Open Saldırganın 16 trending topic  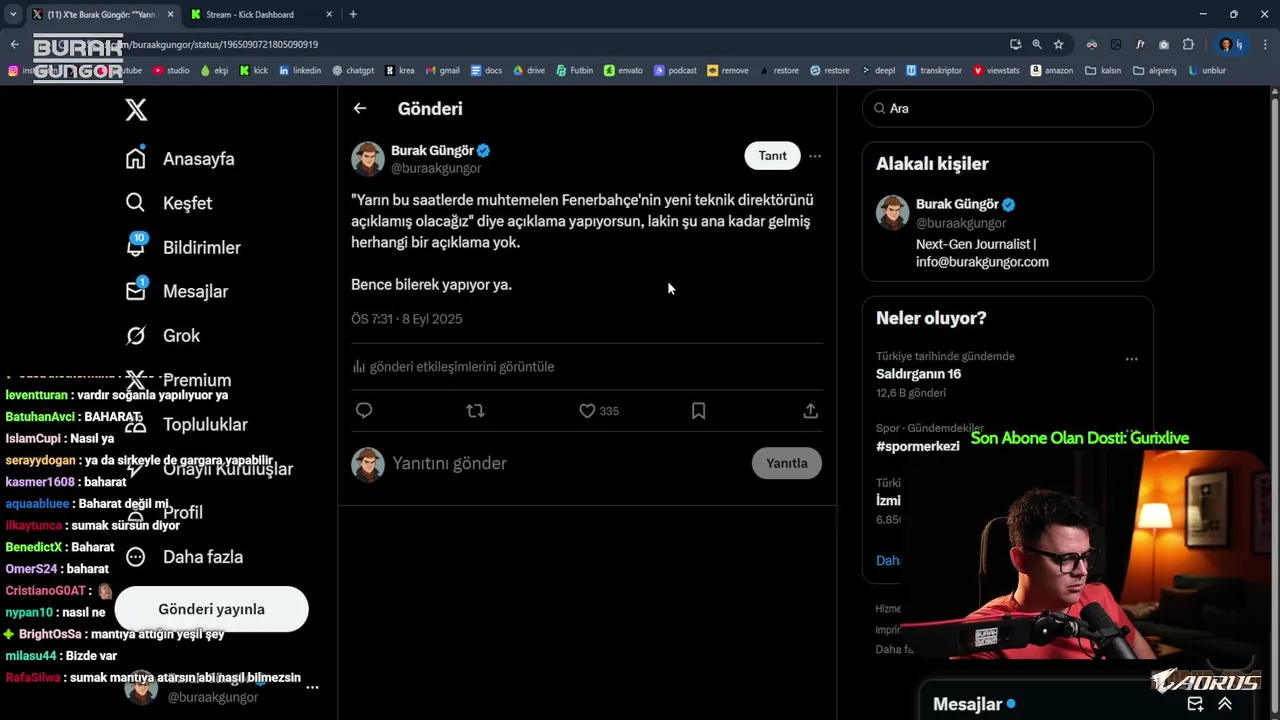click(918, 374)
